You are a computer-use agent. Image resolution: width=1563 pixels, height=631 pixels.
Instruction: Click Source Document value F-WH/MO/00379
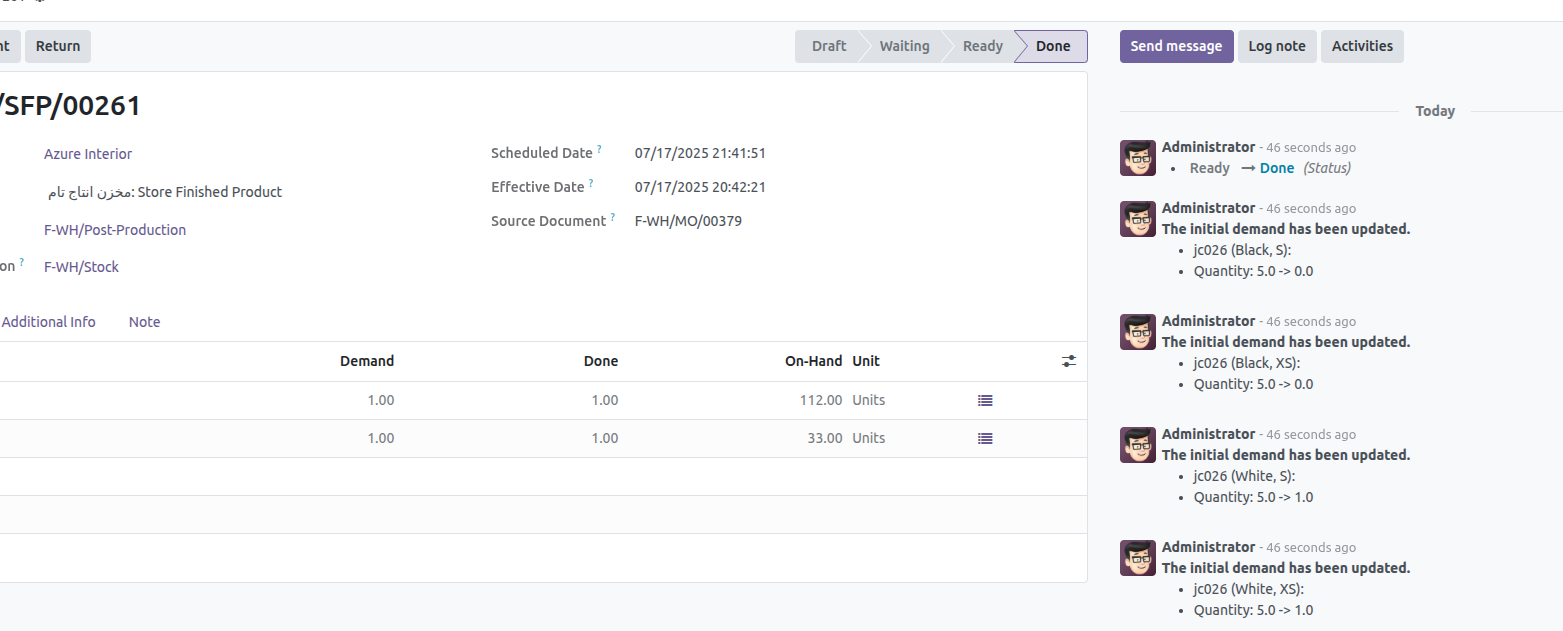click(688, 221)
